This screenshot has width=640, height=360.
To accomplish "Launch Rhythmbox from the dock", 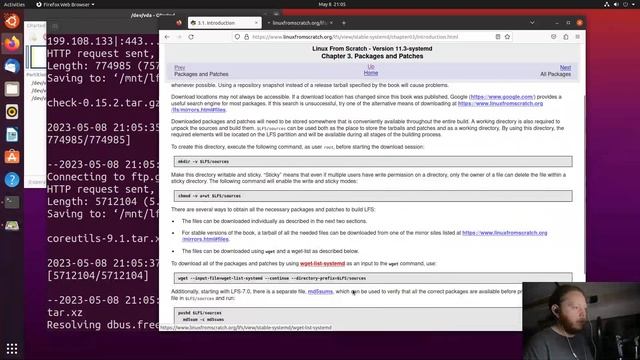I will pyautogui.click(x=12, y=111).
